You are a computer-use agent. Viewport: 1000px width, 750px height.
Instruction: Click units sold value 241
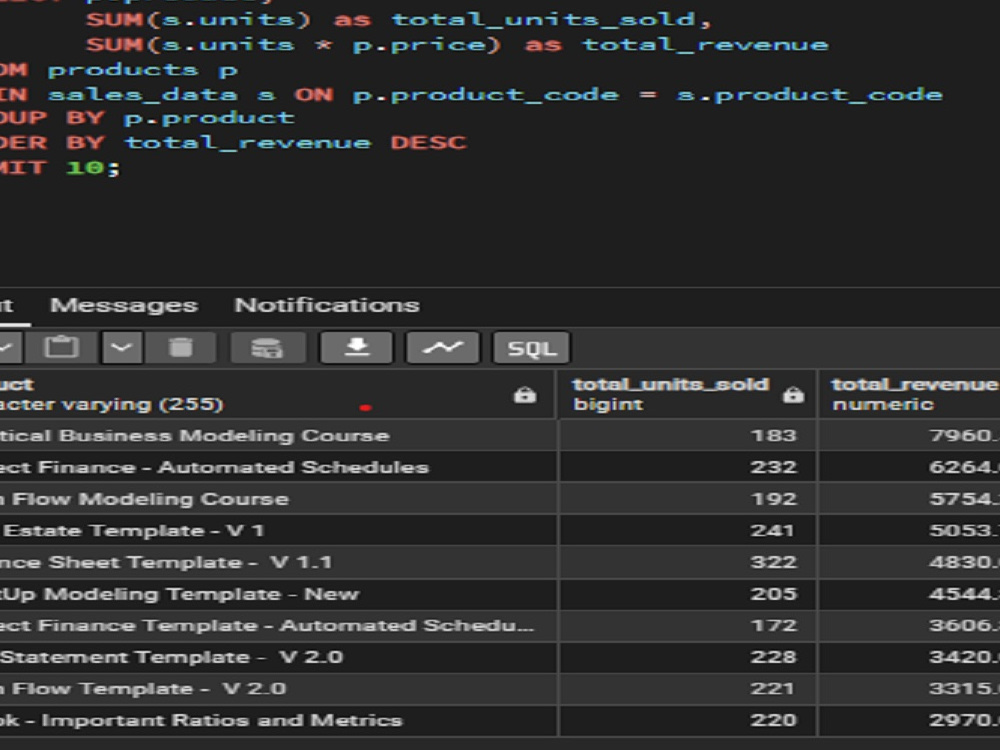(x=688, y=531)
